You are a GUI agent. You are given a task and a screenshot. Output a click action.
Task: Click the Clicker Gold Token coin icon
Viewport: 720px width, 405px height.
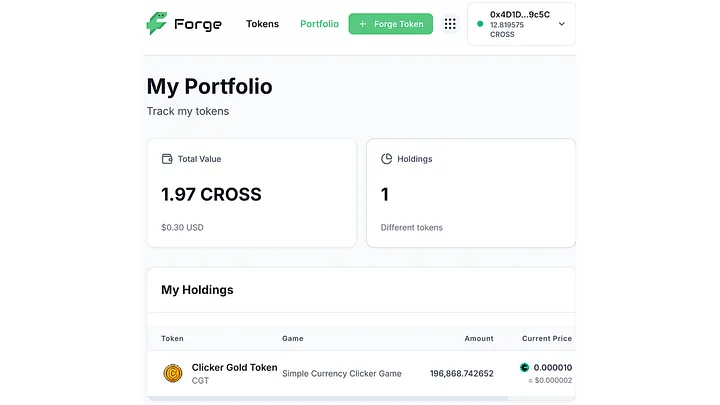[173, 373]
